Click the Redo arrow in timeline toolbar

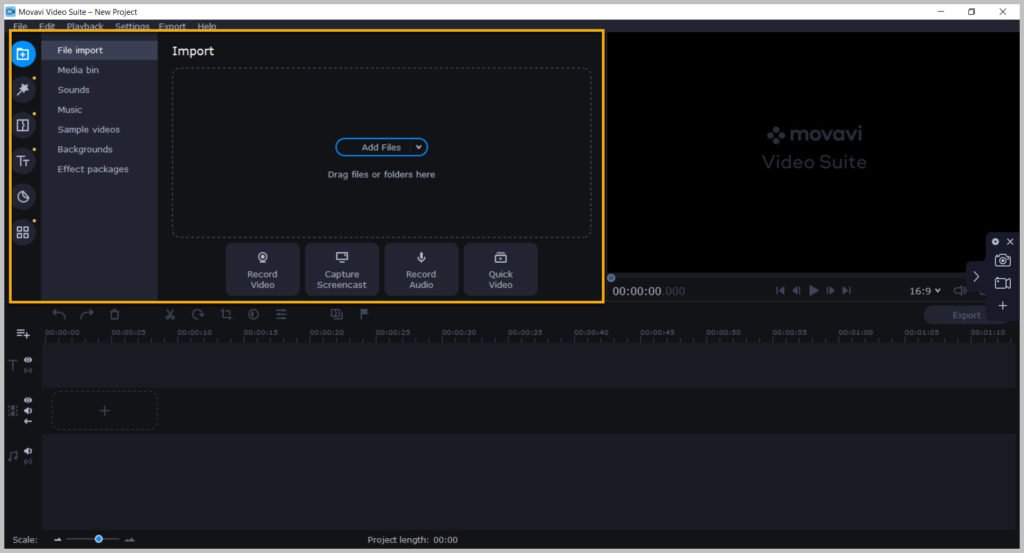click(x=86, y=315)
